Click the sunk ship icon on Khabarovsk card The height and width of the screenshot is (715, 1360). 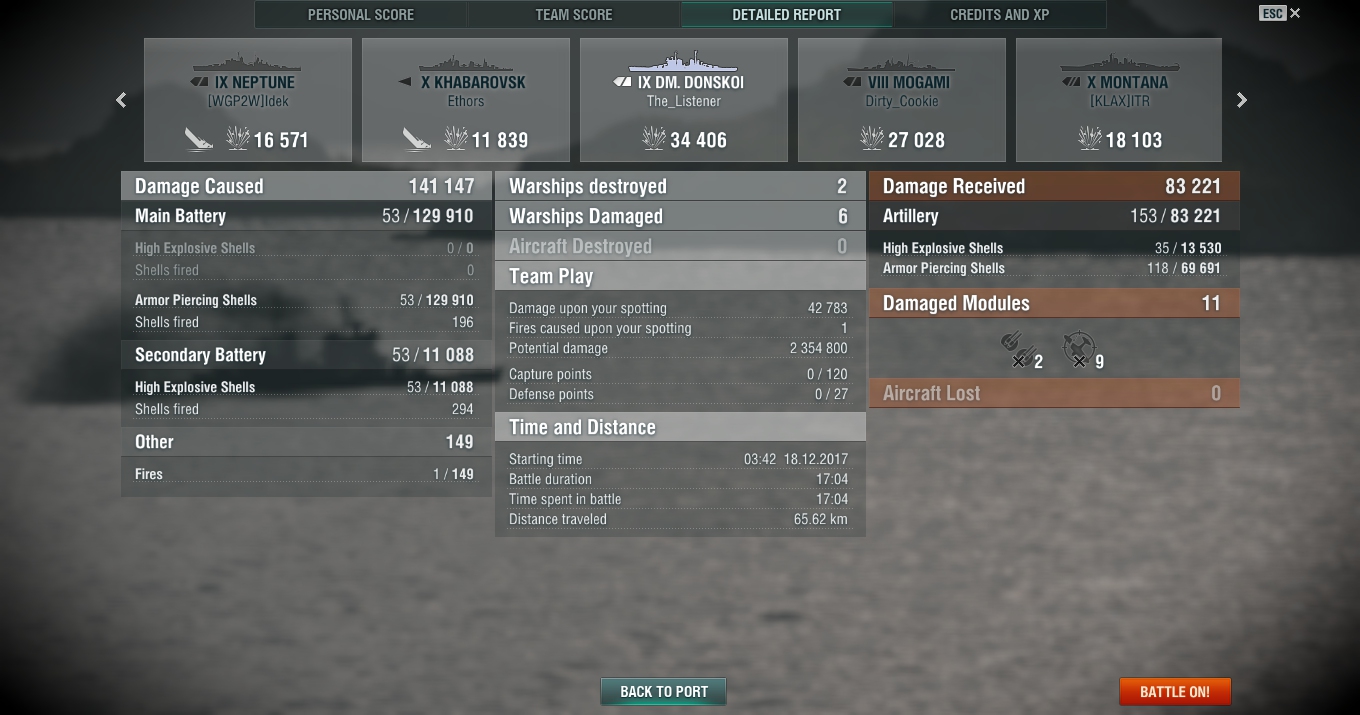(x=416, y=139)
